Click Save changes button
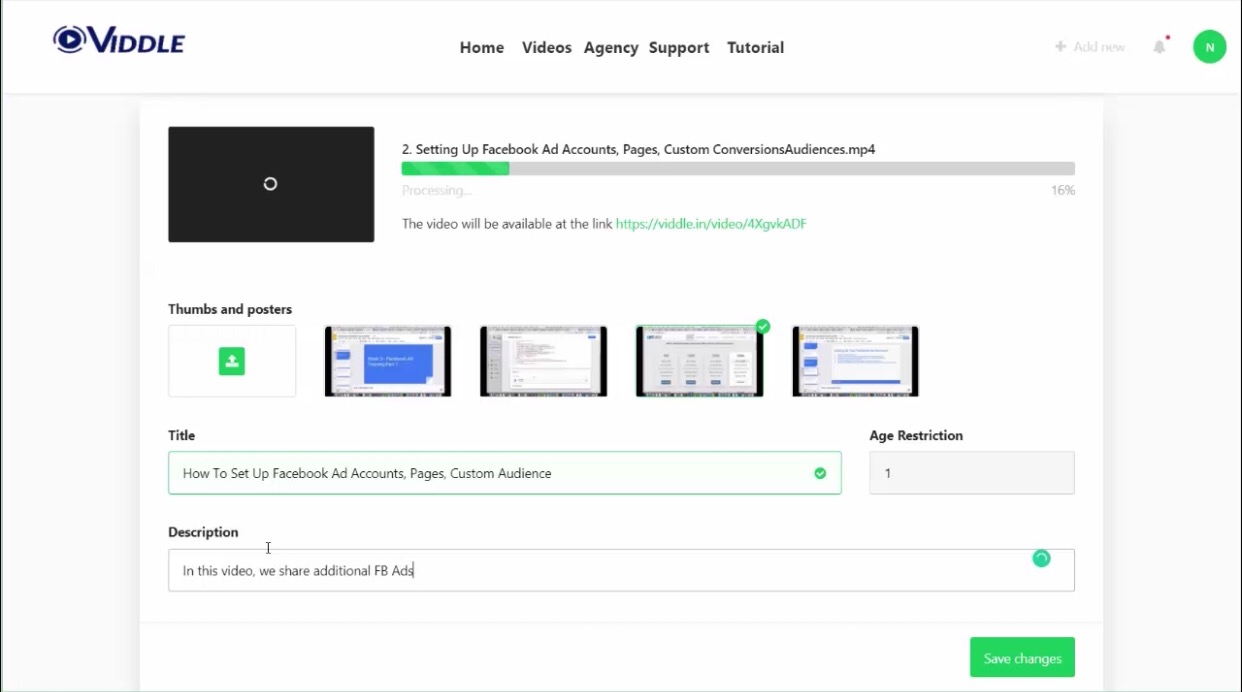1242x692 pixels. click(x=1022, y=658)
